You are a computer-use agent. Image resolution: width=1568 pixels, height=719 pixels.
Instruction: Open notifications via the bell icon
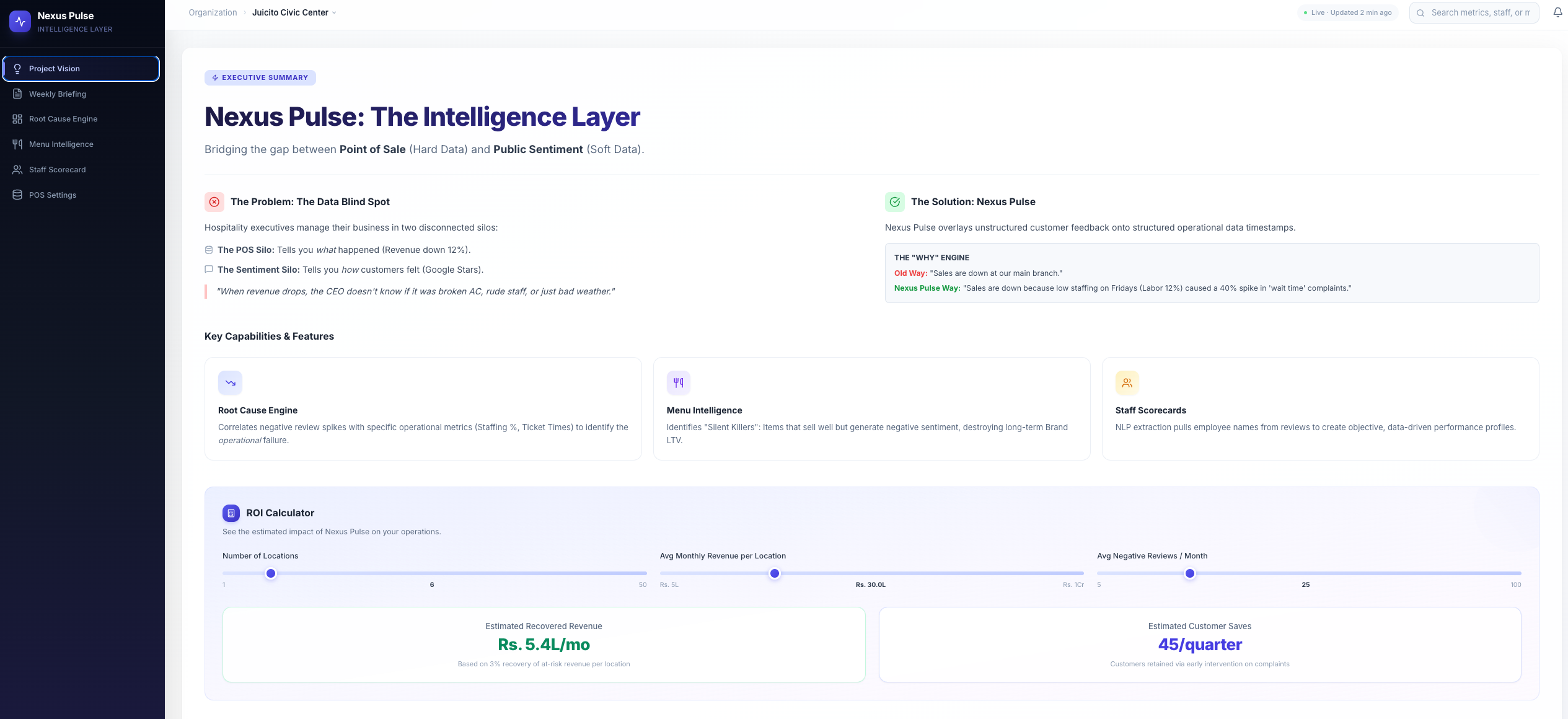pyautogui.click(x=1557, y=12)
